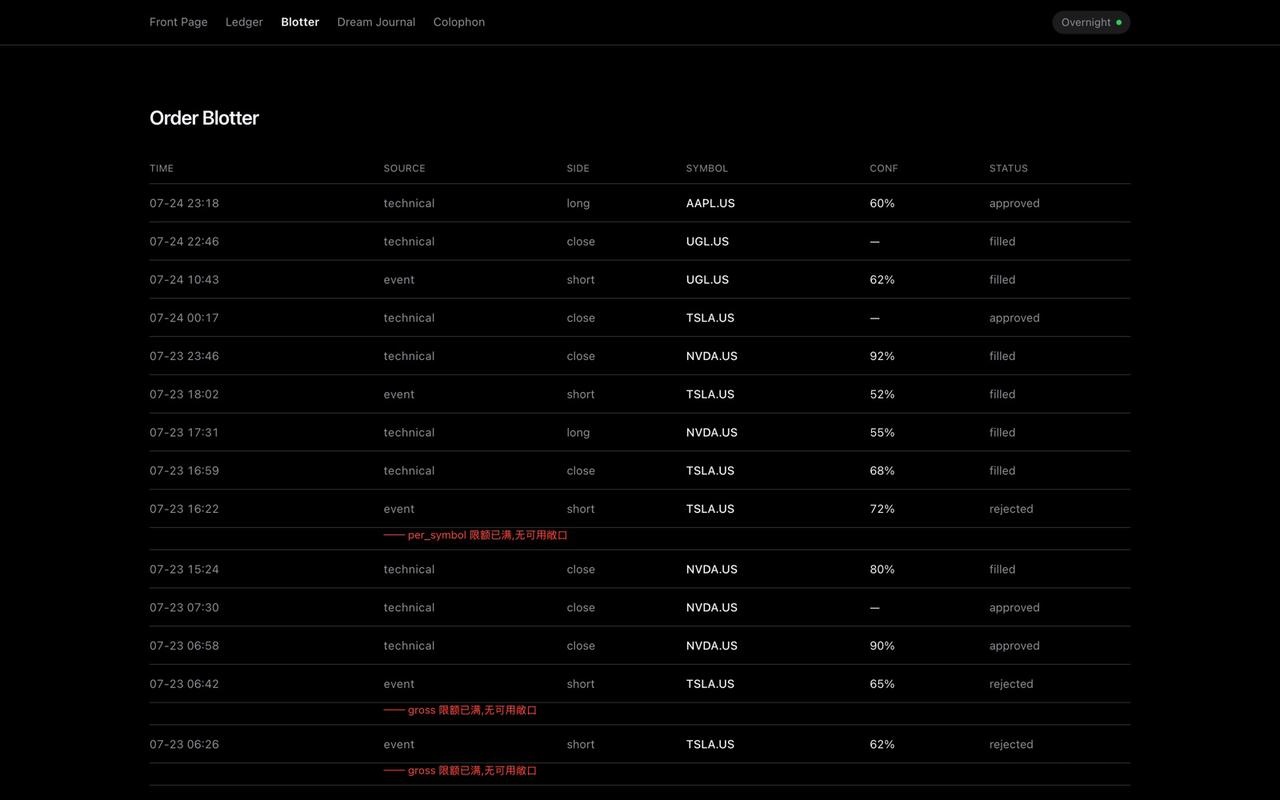
Task: Click the 07-23 06:58 timestamp
Action: click(x=184, y=646)
